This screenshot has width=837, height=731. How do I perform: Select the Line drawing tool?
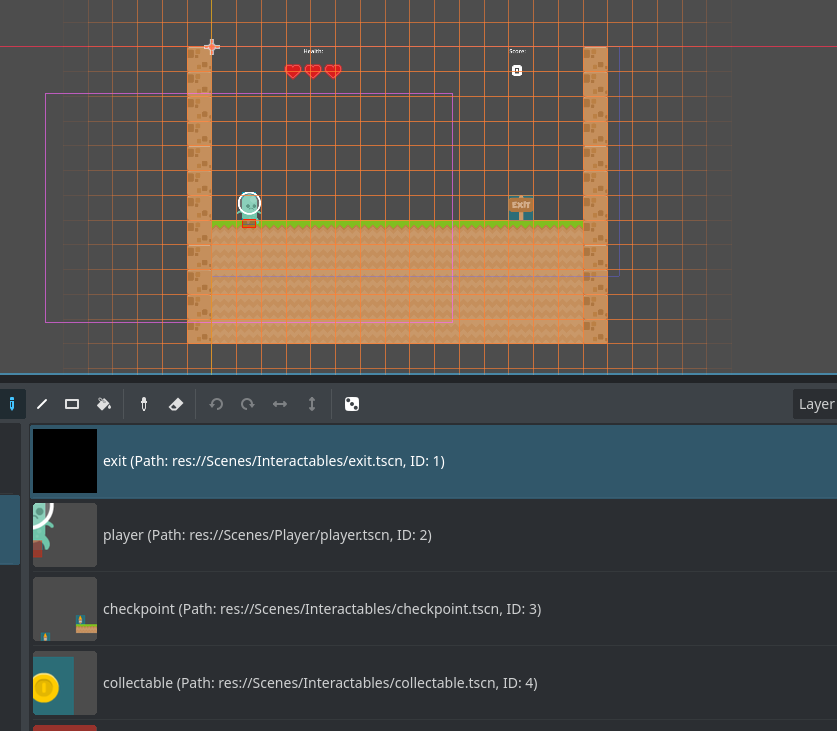[42, 404]
